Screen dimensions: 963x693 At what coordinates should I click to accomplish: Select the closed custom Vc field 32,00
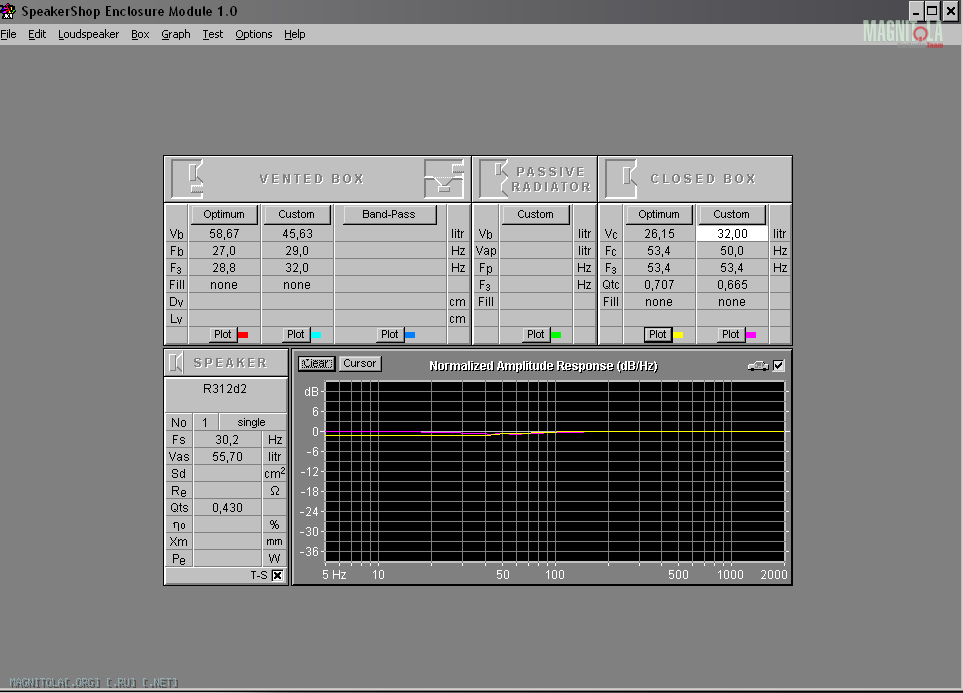(x=732, y=234)
